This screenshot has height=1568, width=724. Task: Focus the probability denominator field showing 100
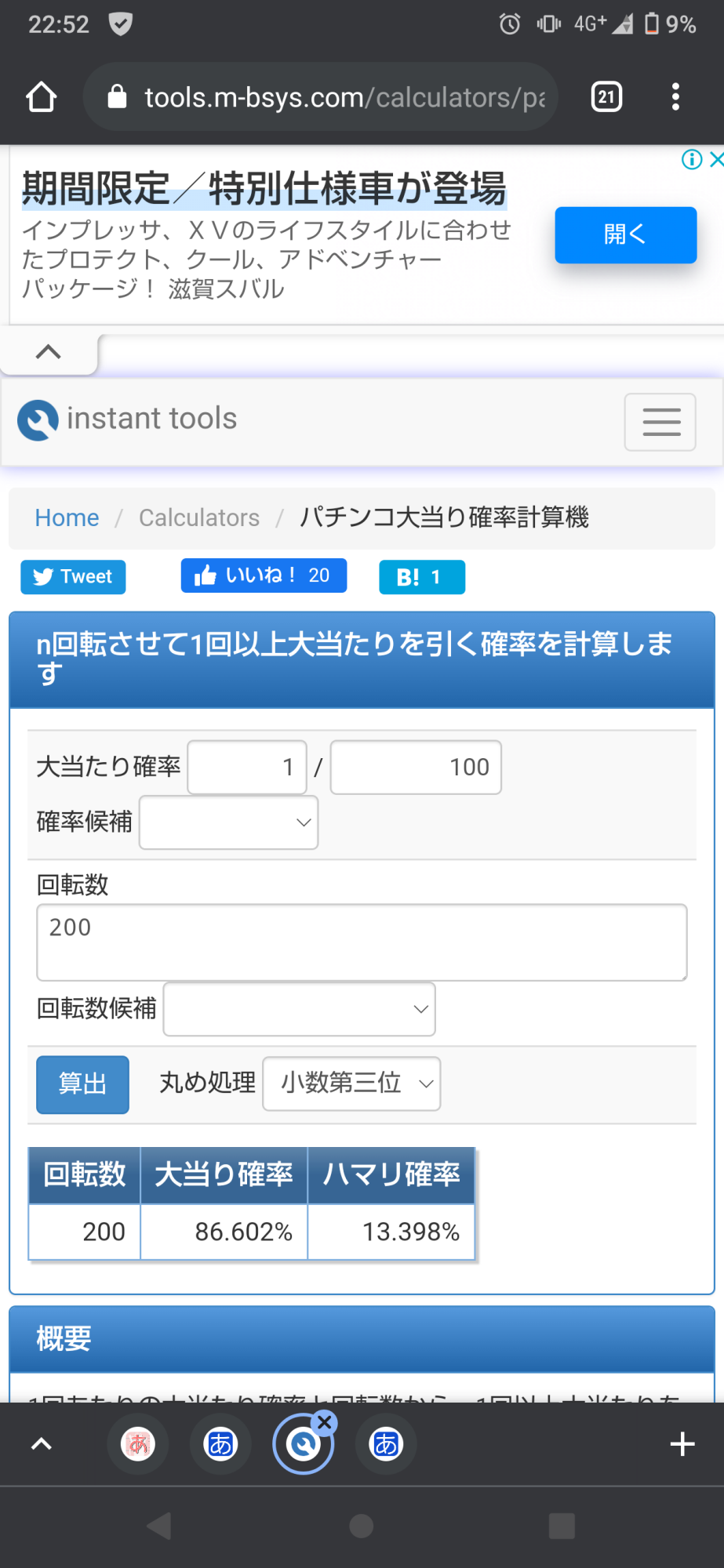tap(416, 767)
